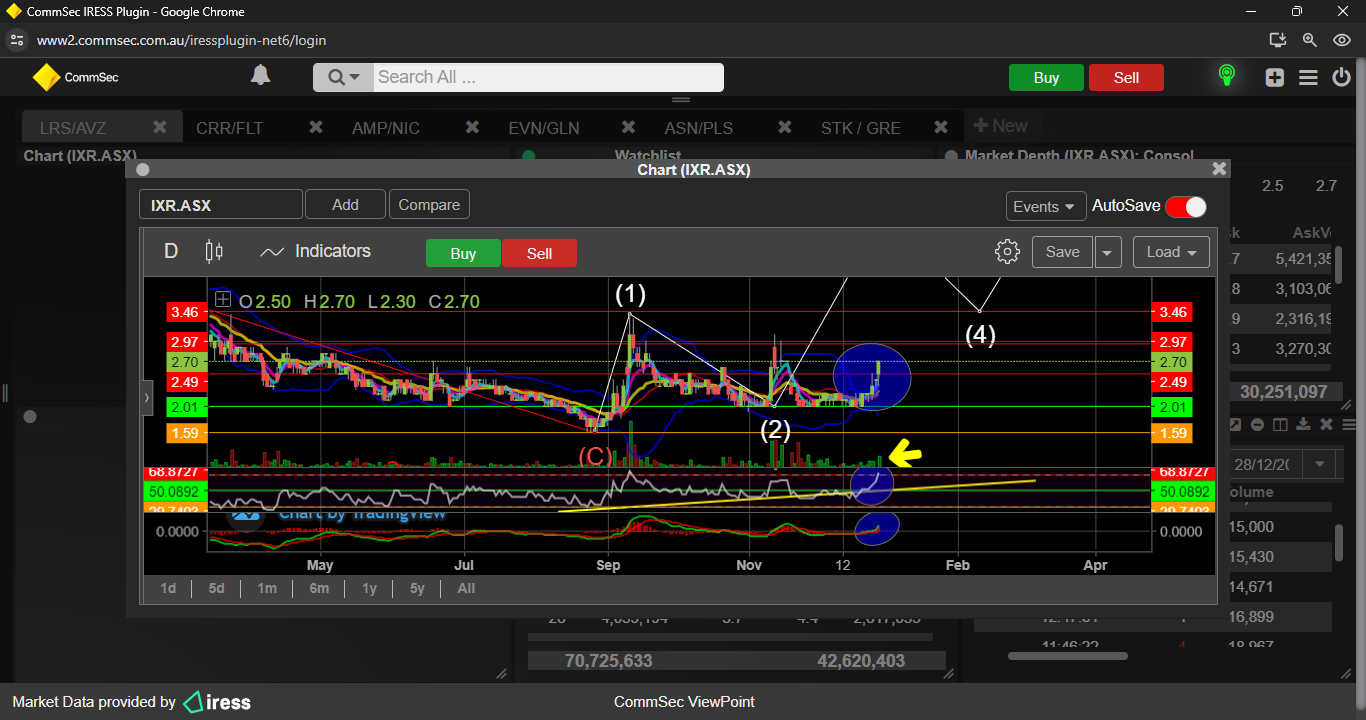The width and height of the screenshot is (1366, 720).
Task: Close the floating Chart (IXR.ASX) window
Action: 1218,170
